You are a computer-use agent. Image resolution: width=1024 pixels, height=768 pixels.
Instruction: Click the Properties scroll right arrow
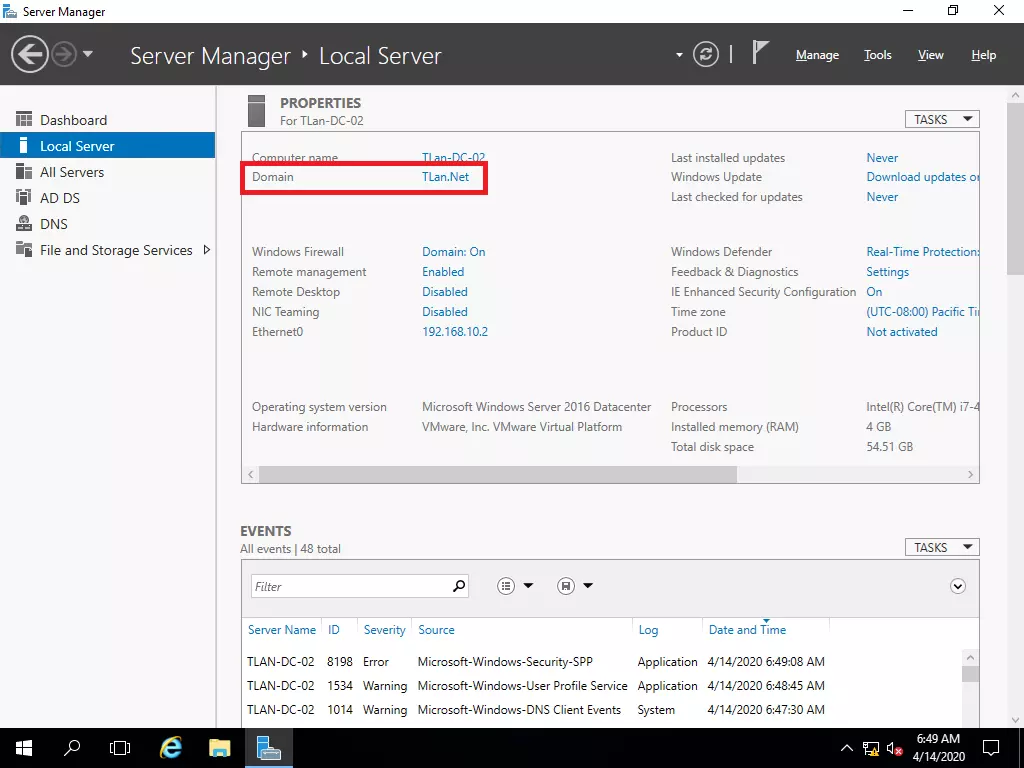(970, 475)
